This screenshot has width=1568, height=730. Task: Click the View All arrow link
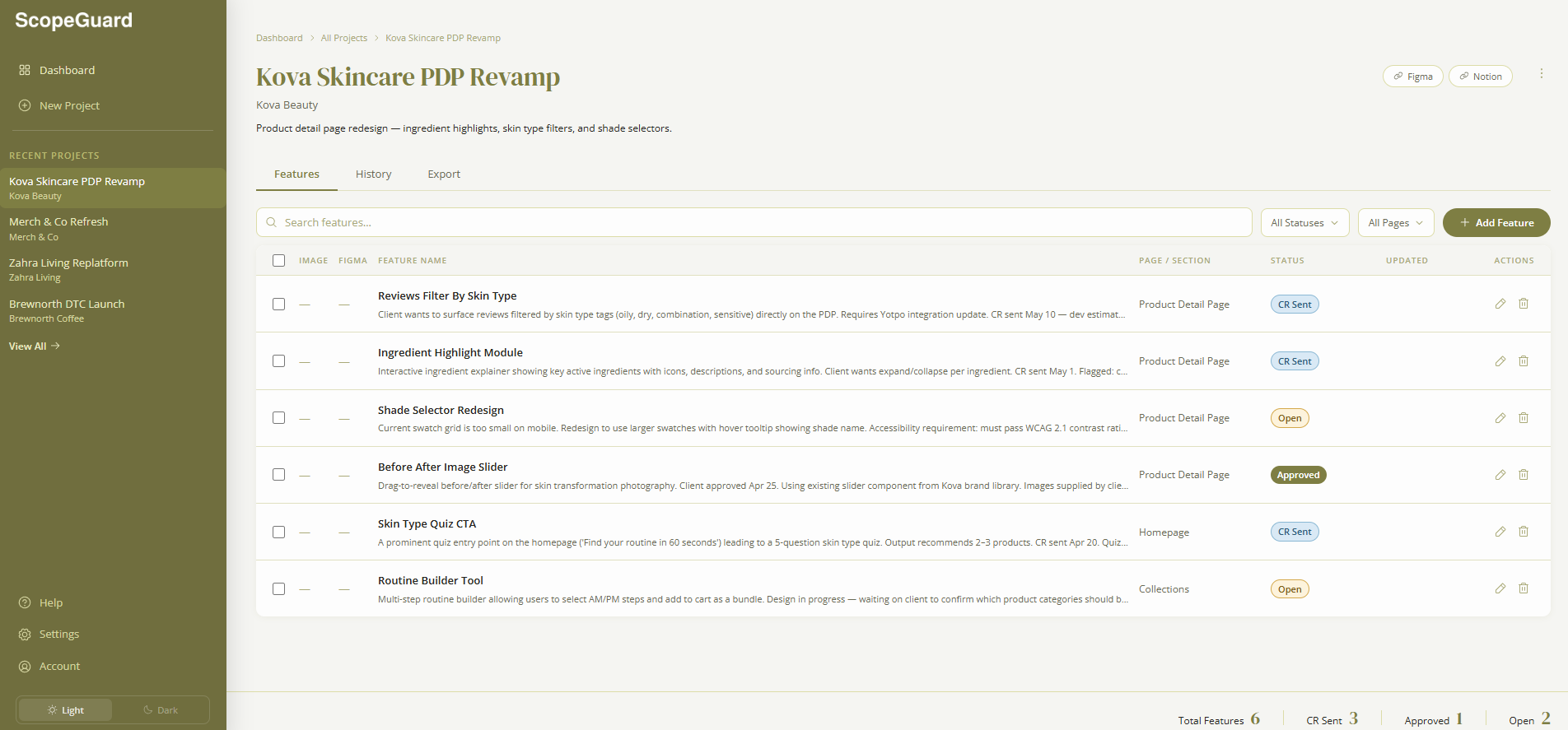[x=35, y=346]
